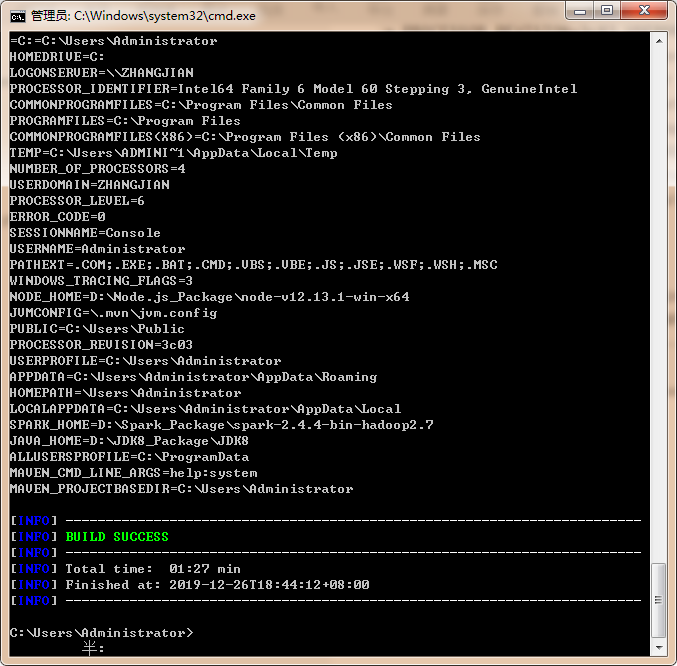Maximize the cmd.exe window
The height and width of the screenshot is (666, 677).
pos(607,10)
